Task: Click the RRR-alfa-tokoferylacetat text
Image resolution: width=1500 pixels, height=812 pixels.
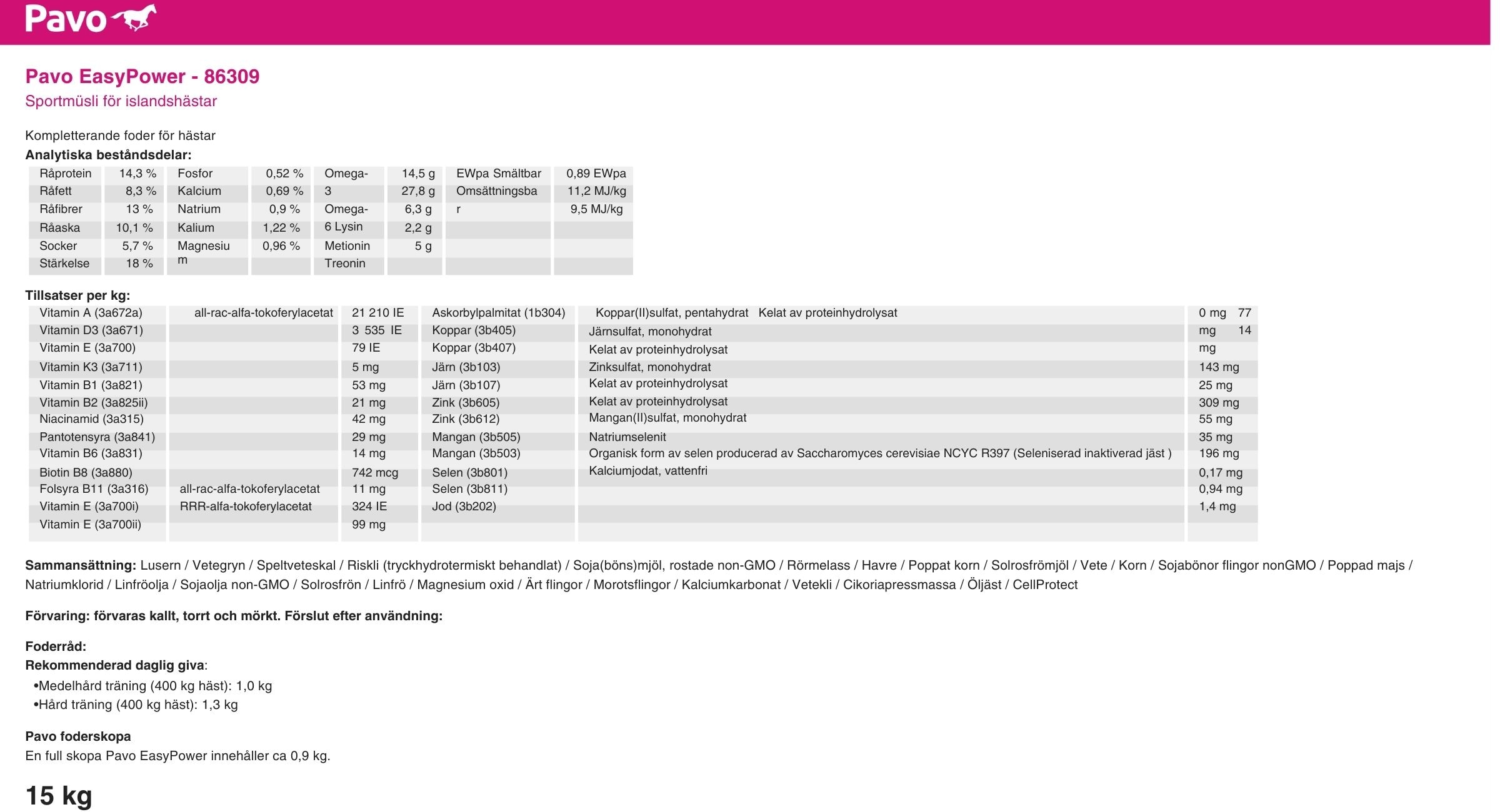Action: click(246, 507)
